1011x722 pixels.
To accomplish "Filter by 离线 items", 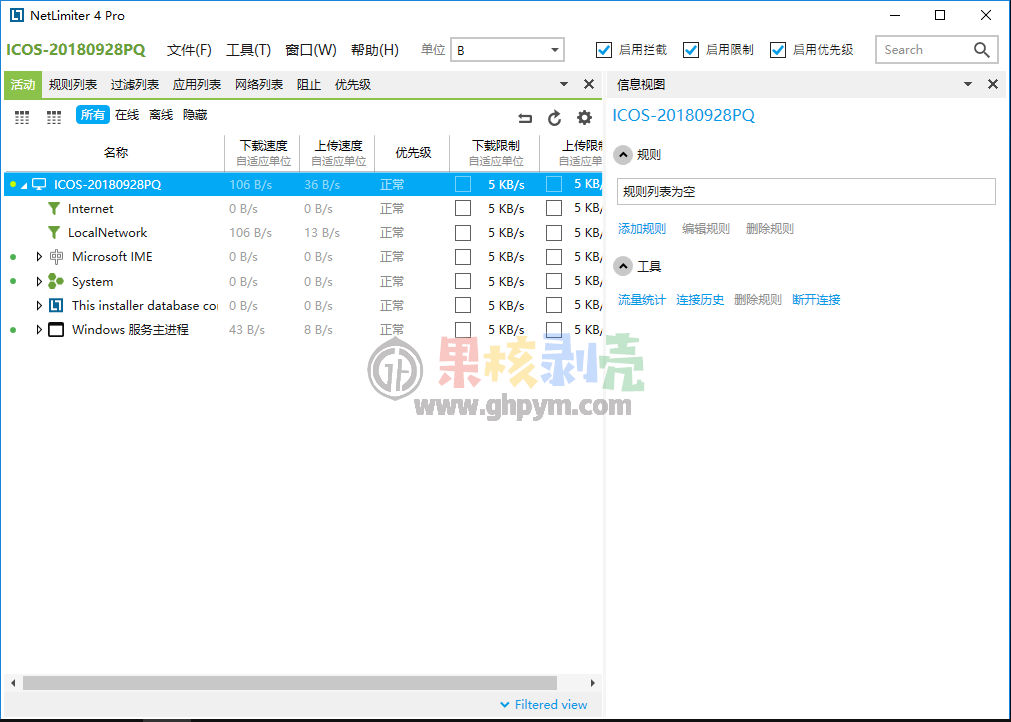I will click(161, 115).
